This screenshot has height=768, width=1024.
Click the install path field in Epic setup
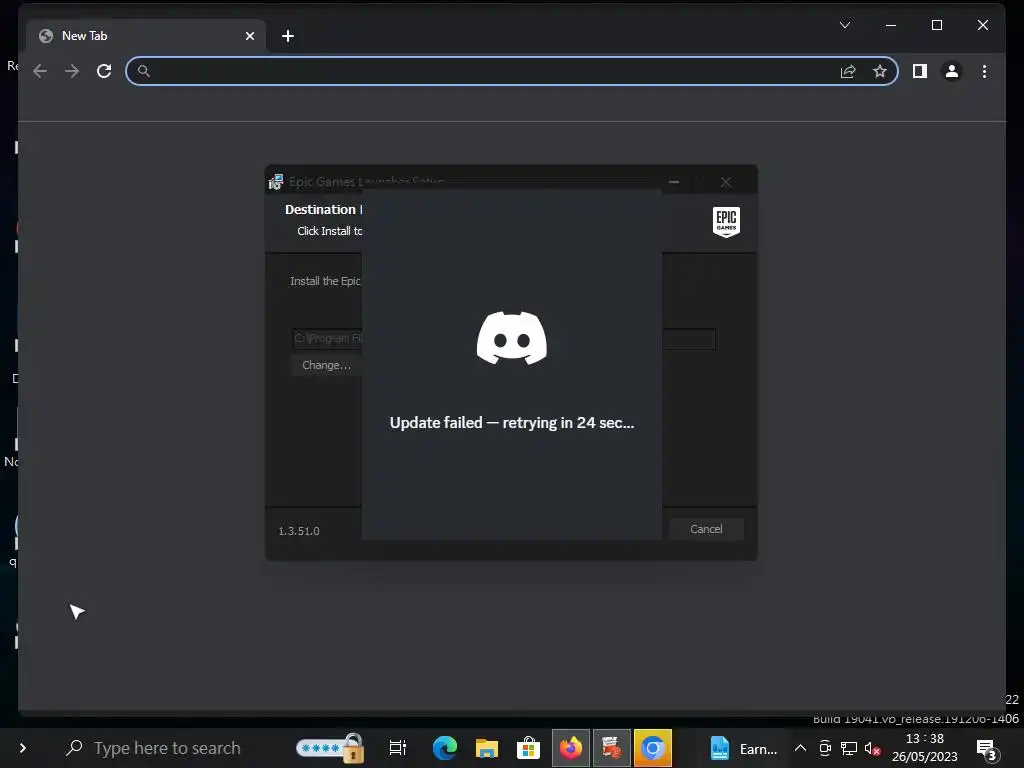pos(504,338)
